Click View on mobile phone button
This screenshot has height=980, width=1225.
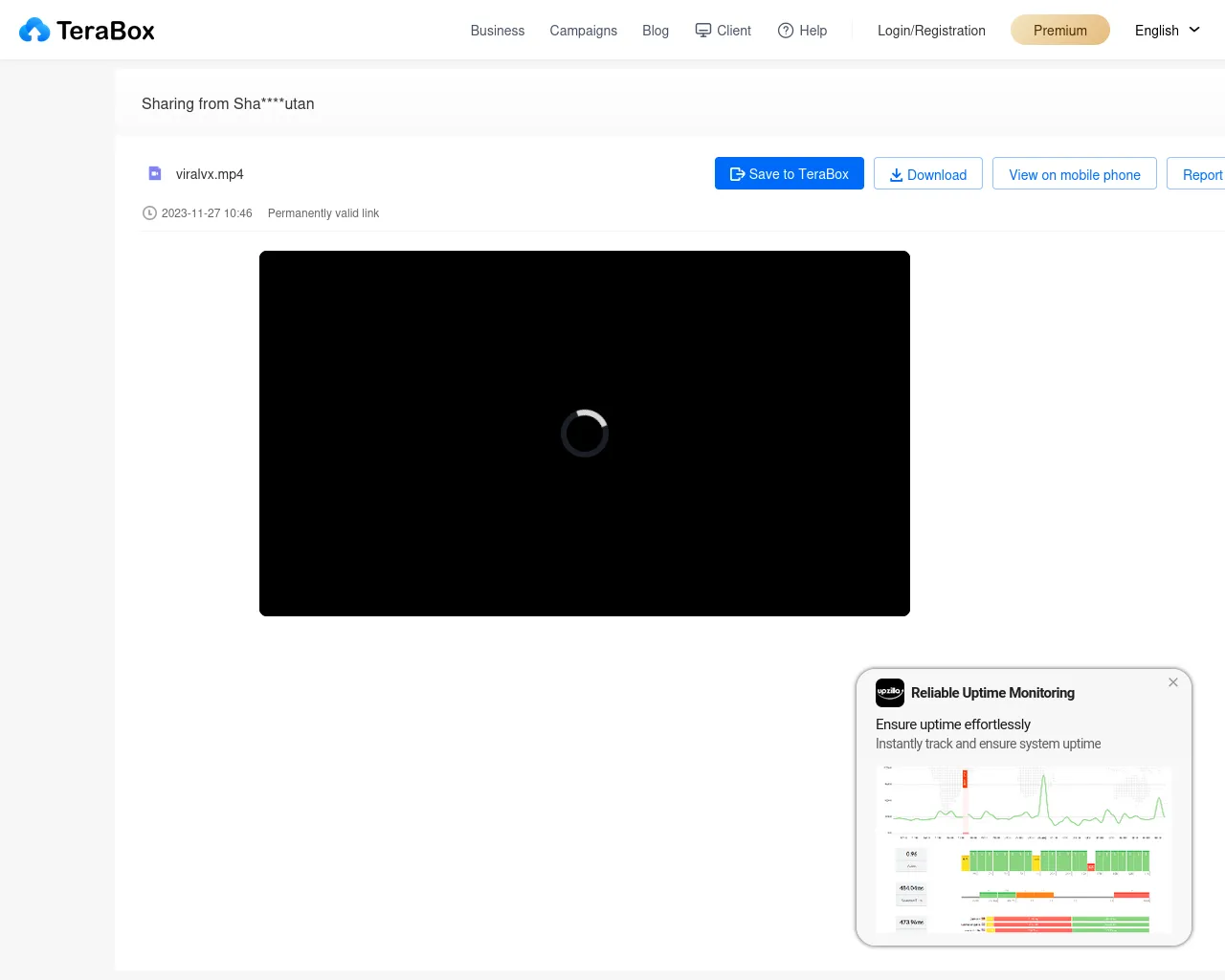[x=1075, y=174]
